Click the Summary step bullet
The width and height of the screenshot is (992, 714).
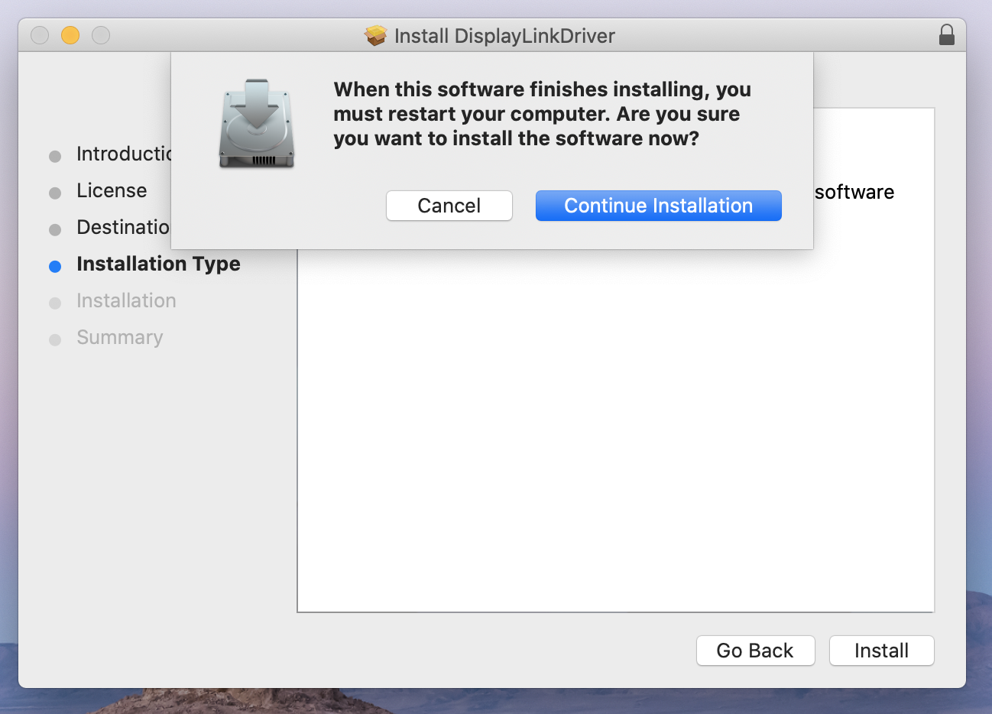(55, 340)
